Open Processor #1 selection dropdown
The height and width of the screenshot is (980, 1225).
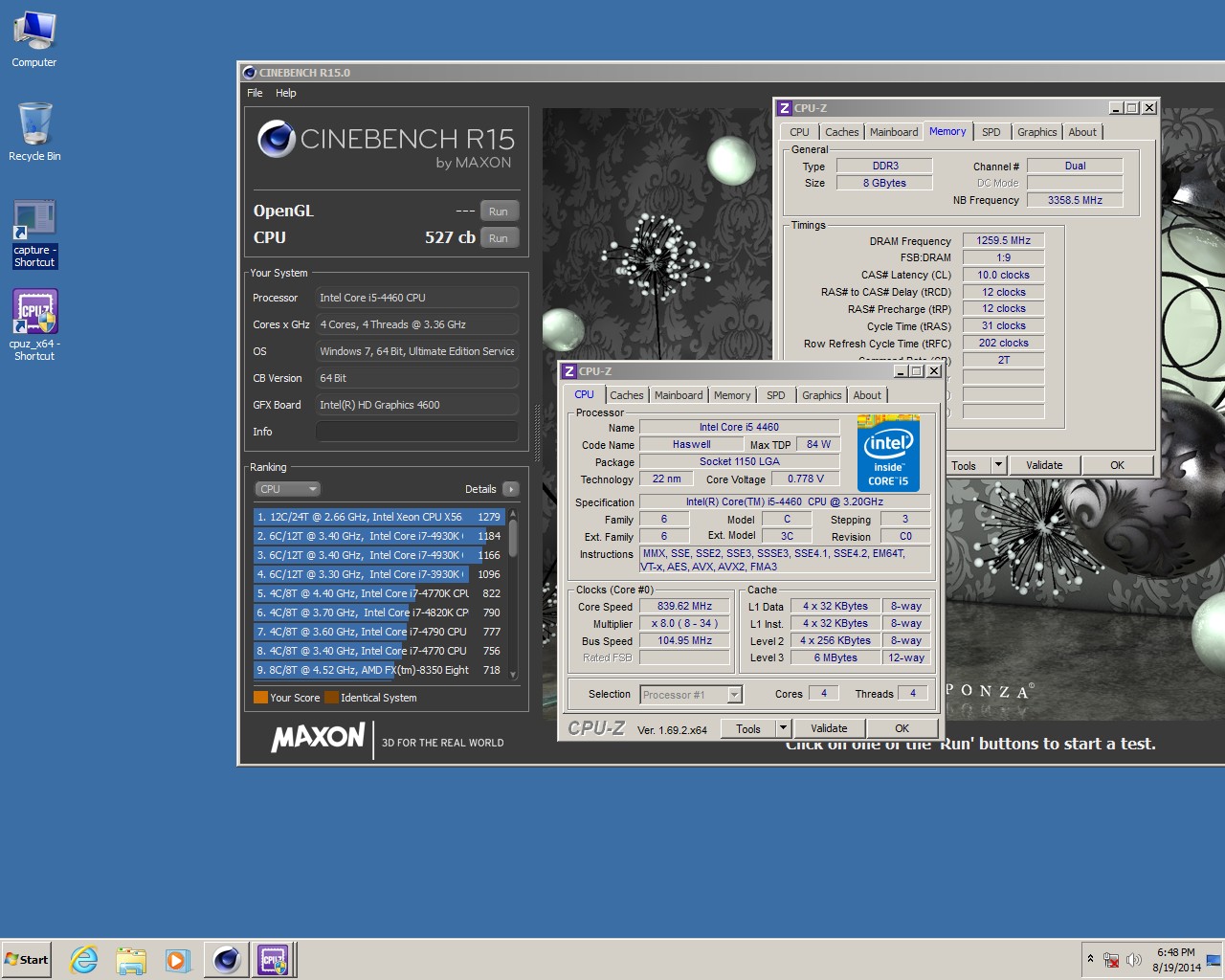[x=734, y=695]
